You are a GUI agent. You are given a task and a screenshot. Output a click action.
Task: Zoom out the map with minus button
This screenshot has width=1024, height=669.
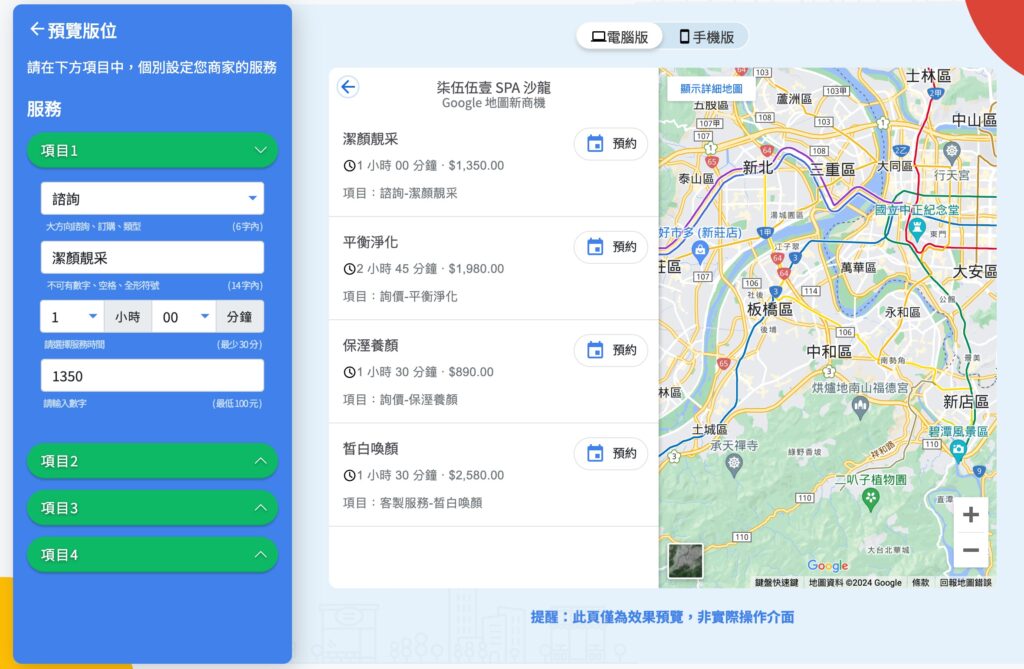coord(971,550)
